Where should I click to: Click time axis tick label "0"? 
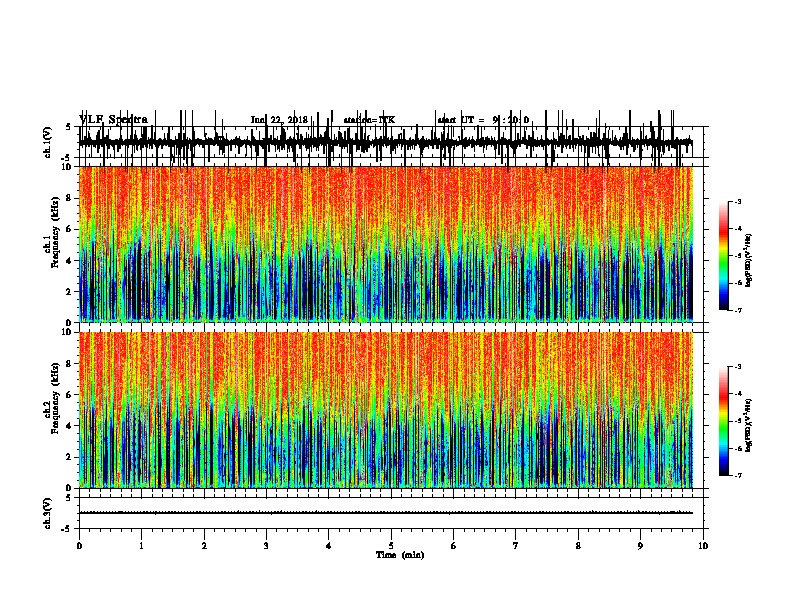[79, 546]
